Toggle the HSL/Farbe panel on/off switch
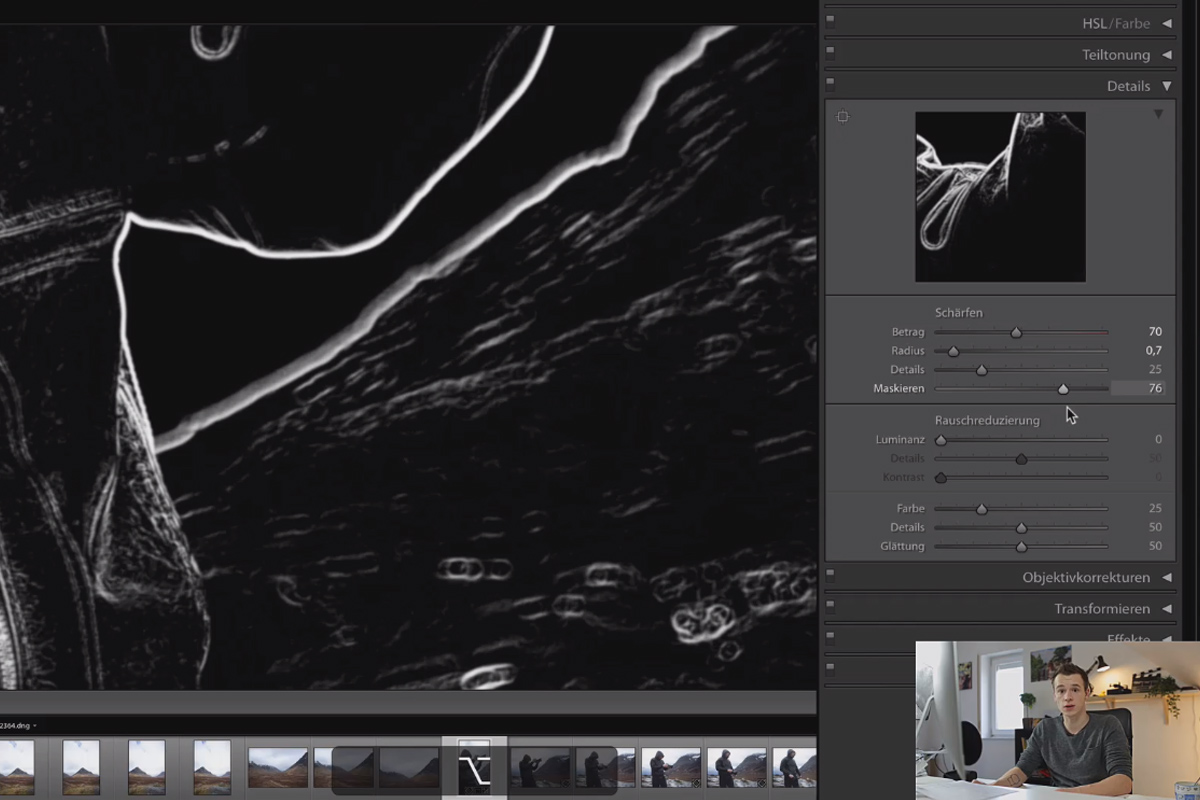Viewport: 1200px width, 800px height. (830, 20)
